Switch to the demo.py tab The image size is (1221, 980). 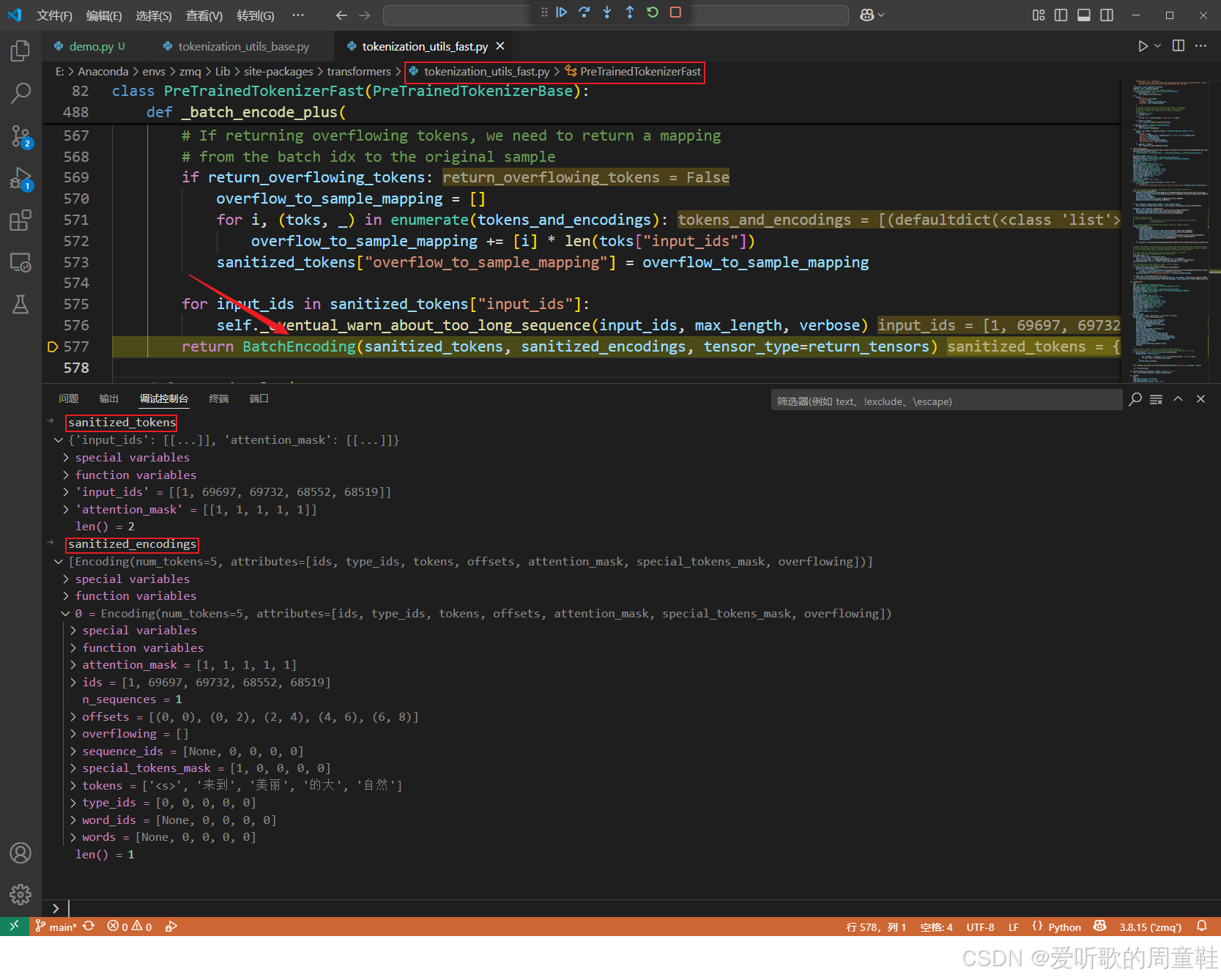click(91, 46)
